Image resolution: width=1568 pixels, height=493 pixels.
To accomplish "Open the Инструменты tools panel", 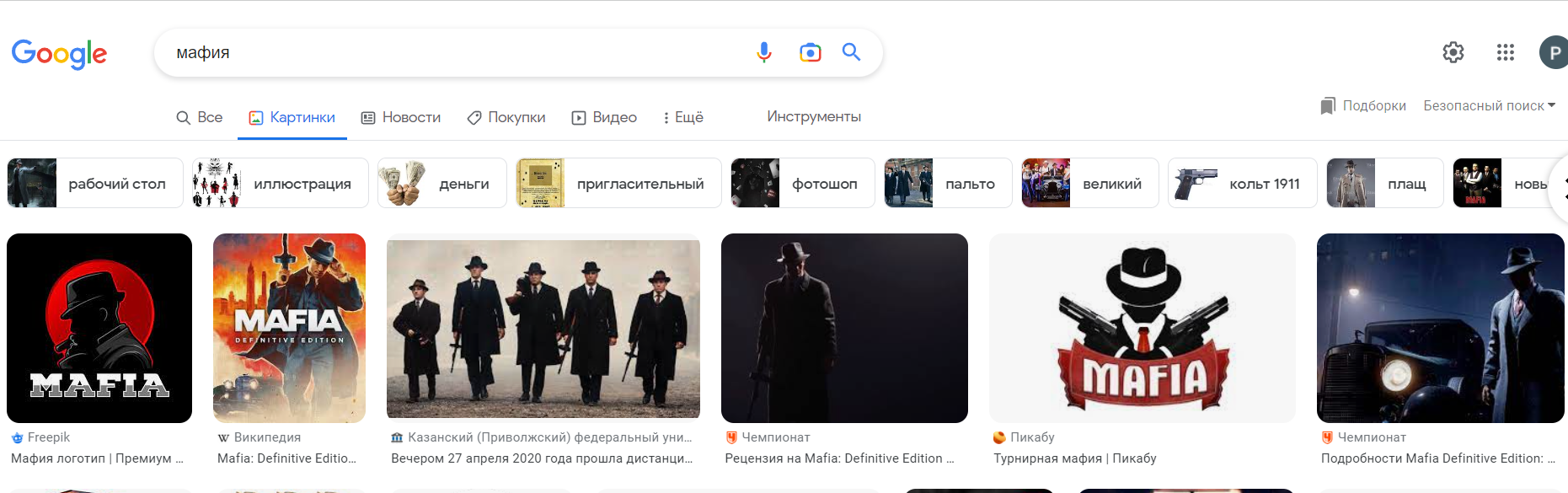I will 814,116.
